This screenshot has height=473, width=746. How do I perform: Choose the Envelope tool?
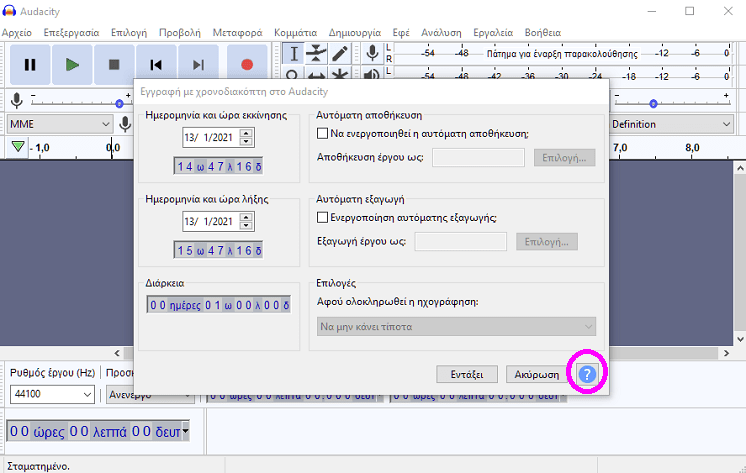click(x=316, y=53)
